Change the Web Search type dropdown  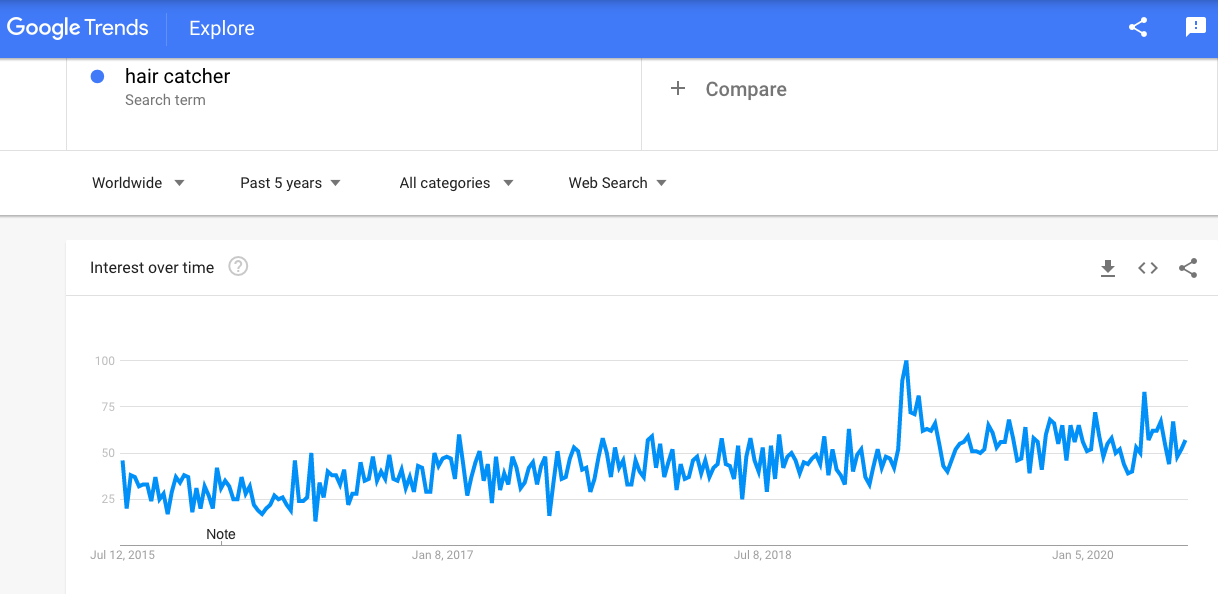[617, 183]
